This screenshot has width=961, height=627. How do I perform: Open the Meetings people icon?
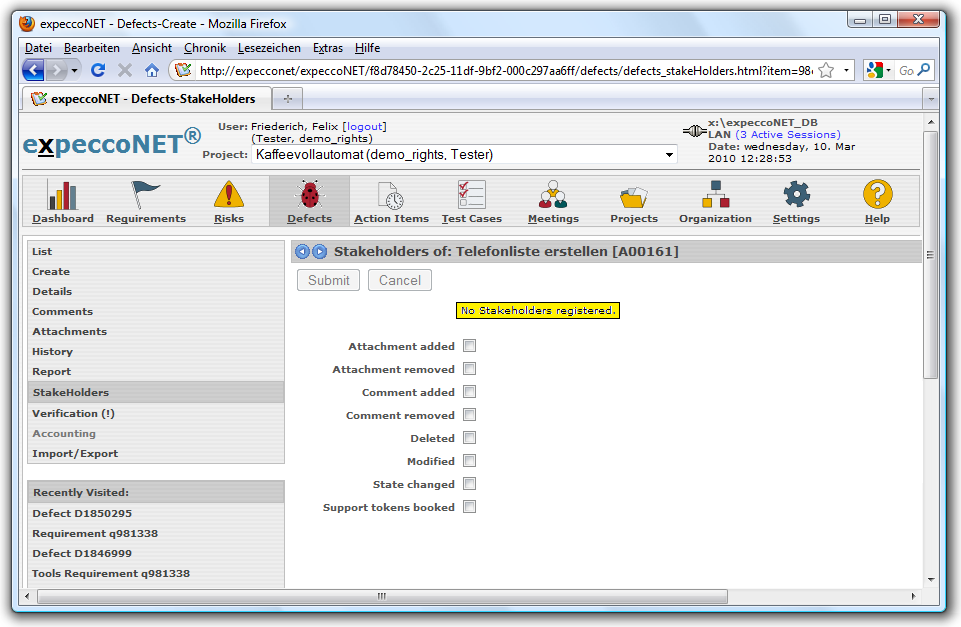click(x=553, y=195)
